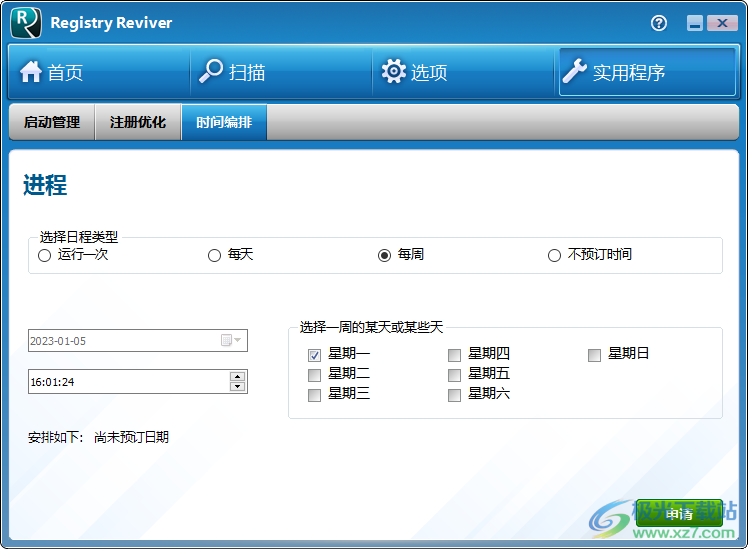Viewport: 748px width, 549px height.
Task: Choose the 不预订时间 radio option
Action: (590, 255)
